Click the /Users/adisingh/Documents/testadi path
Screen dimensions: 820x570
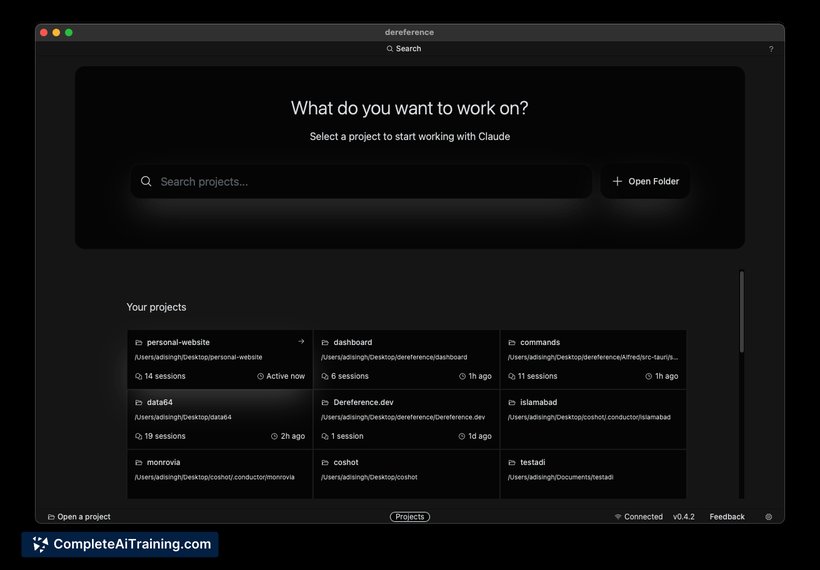[560, 477]
